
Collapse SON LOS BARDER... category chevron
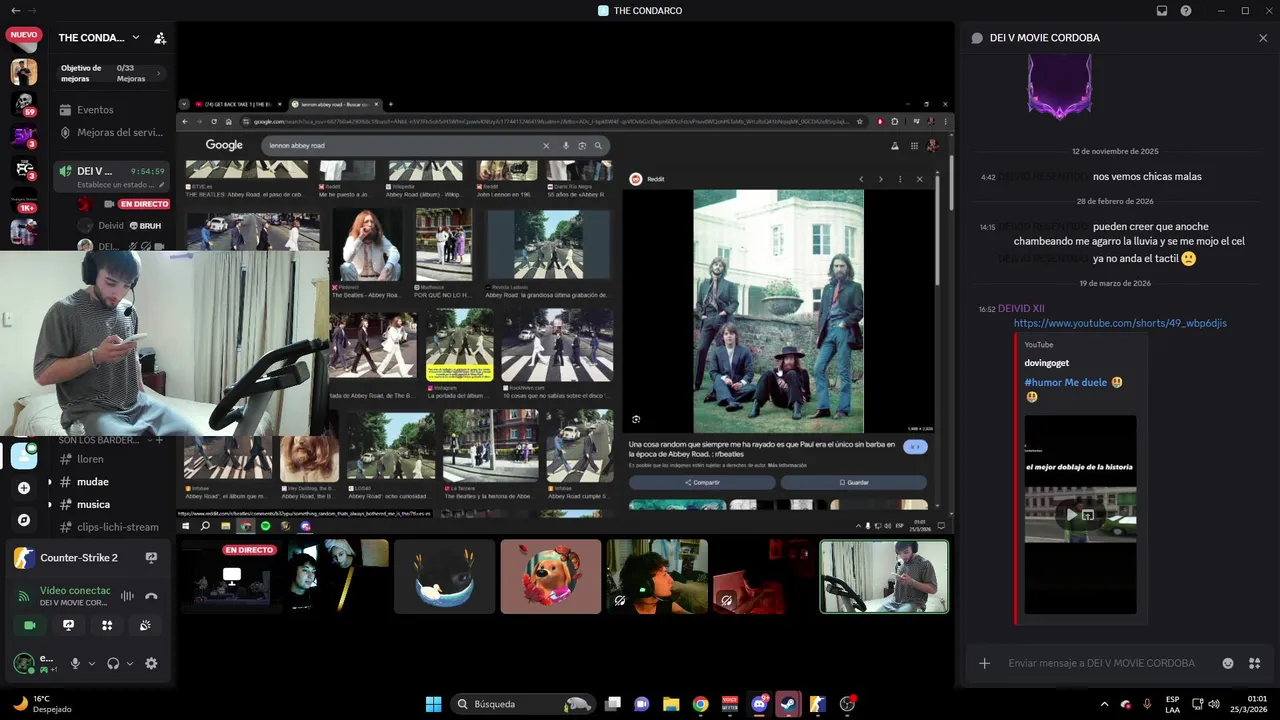pos(148,440)
